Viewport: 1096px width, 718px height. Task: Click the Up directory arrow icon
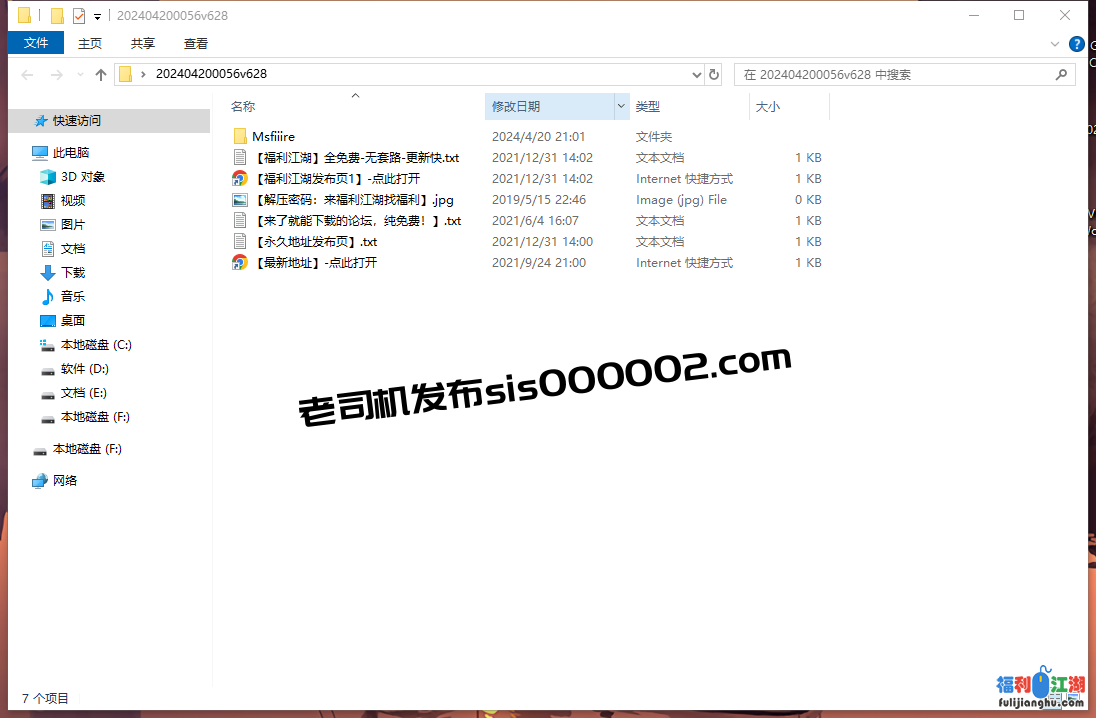tap(101, 75)
